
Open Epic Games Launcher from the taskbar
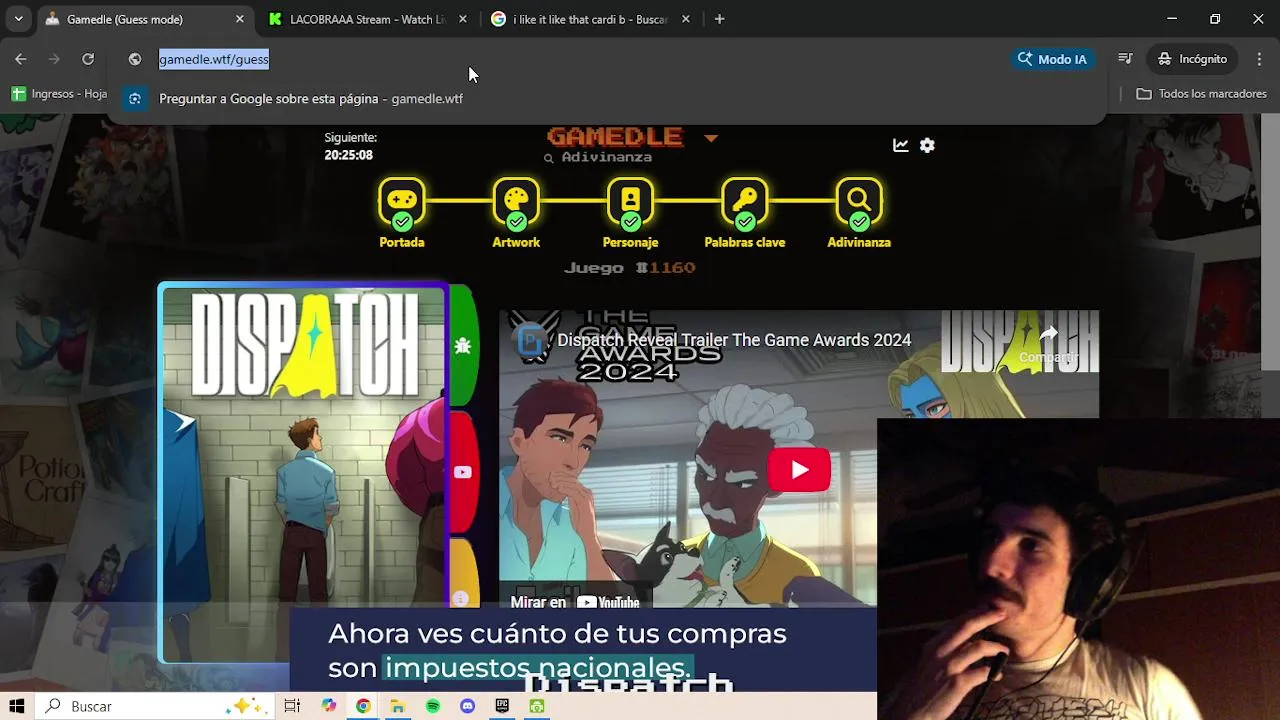[x=502, y=706]
